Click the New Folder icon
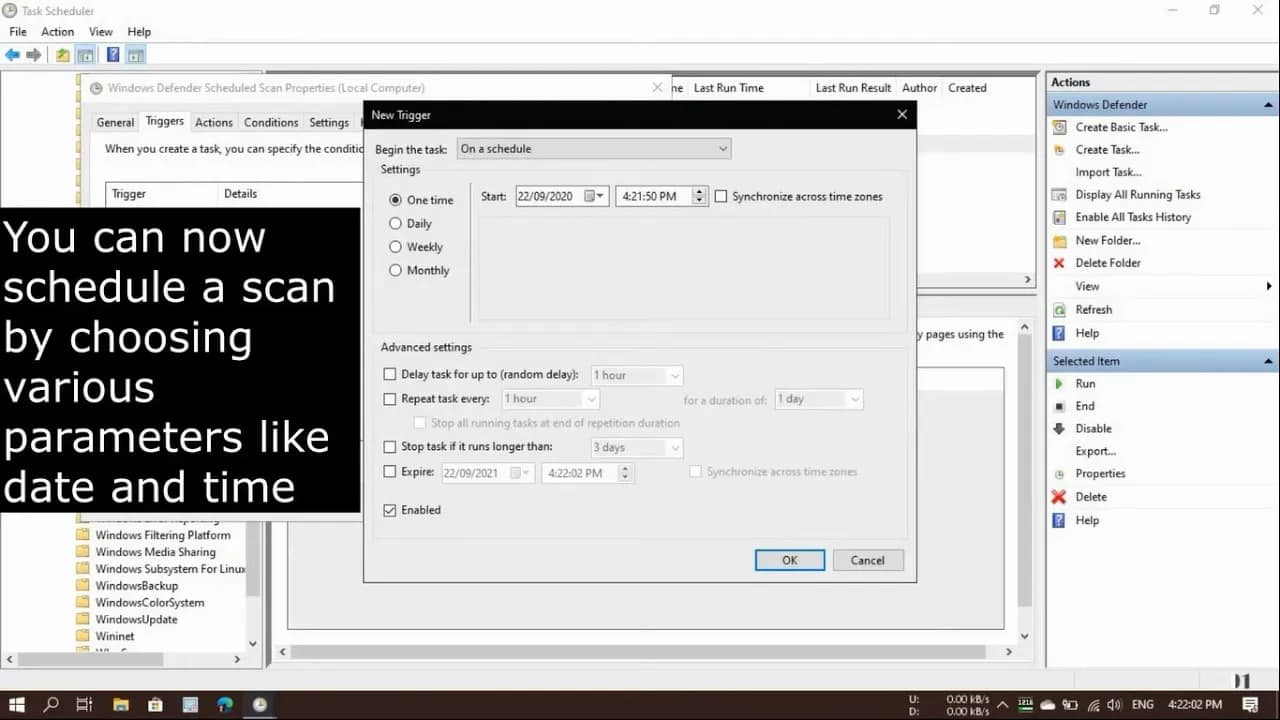 [1059, 241]
